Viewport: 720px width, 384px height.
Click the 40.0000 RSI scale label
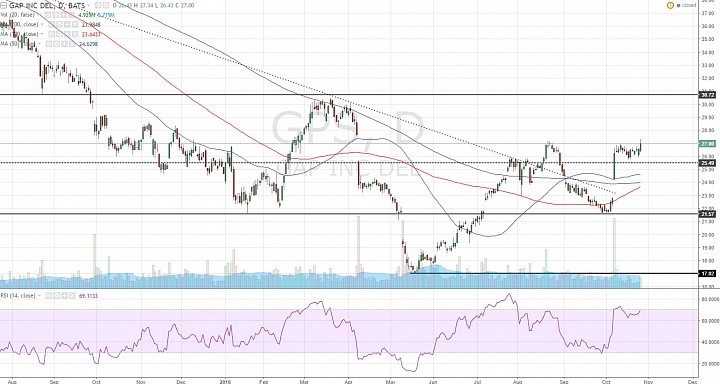point(710,342)
